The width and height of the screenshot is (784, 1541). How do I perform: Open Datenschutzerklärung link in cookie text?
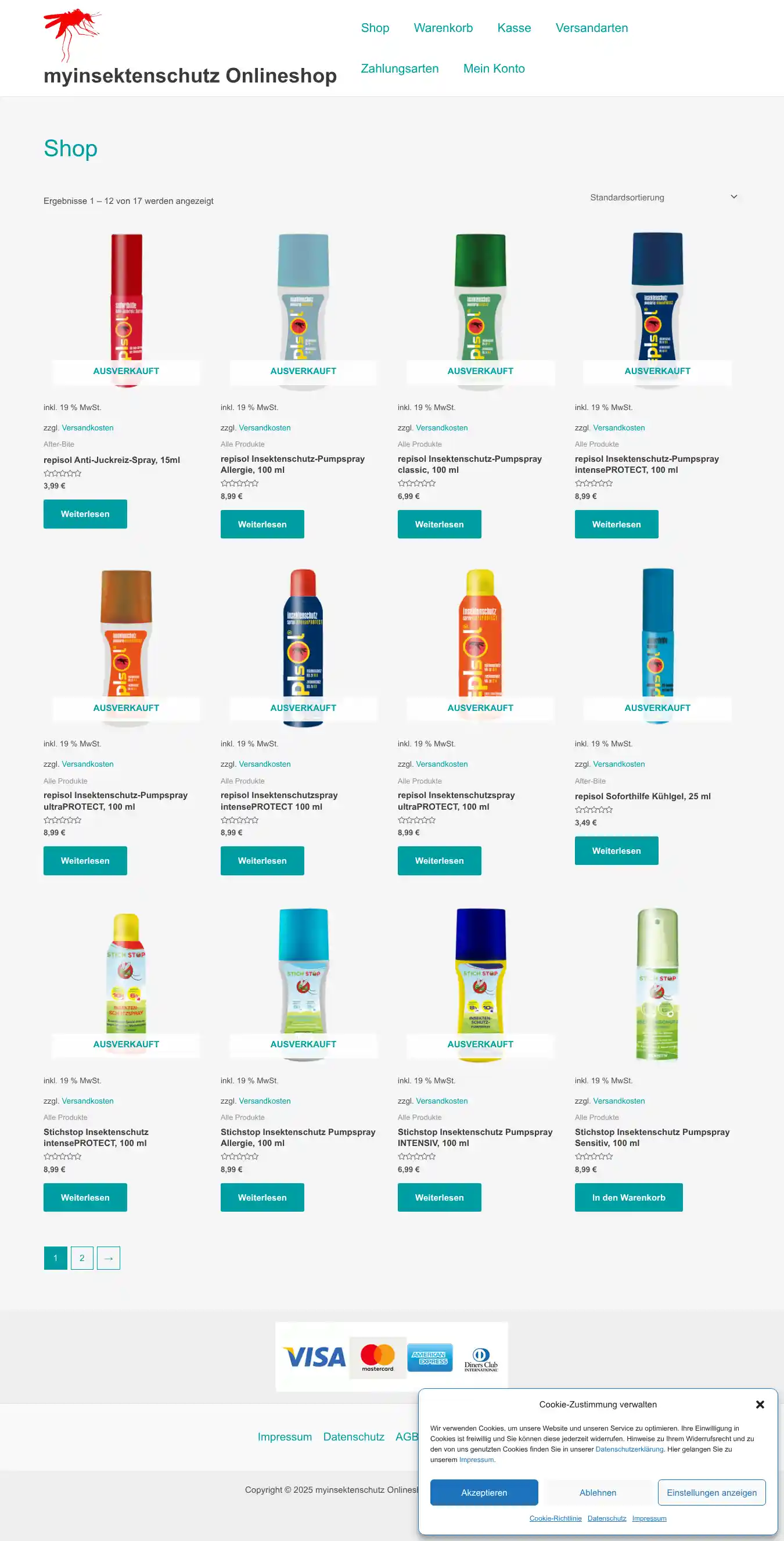(x=629, y=1449)
